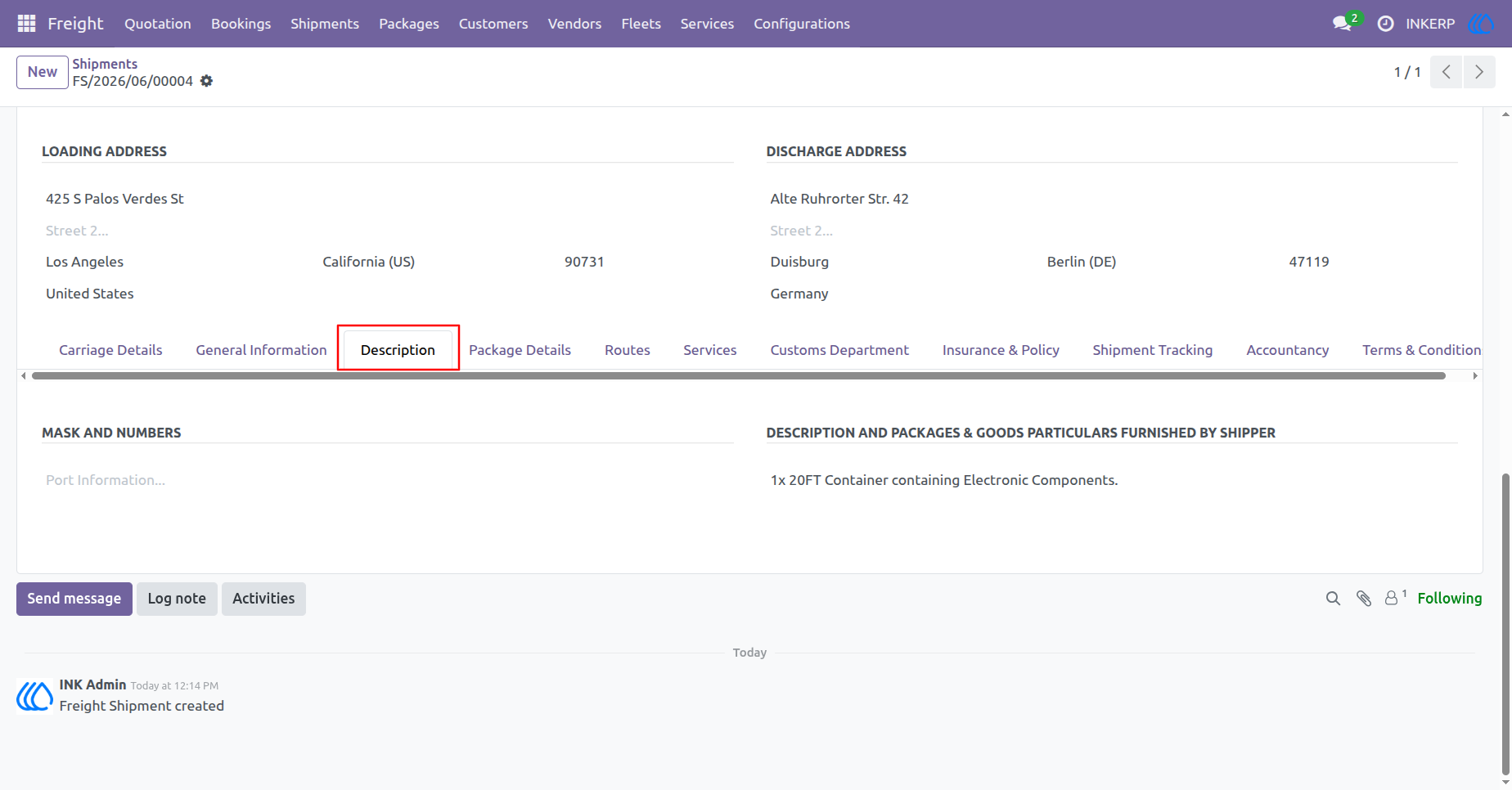Toggle the Following button
The height and width of the screenshot is (790, 1512).
(x=1449, y=599)
